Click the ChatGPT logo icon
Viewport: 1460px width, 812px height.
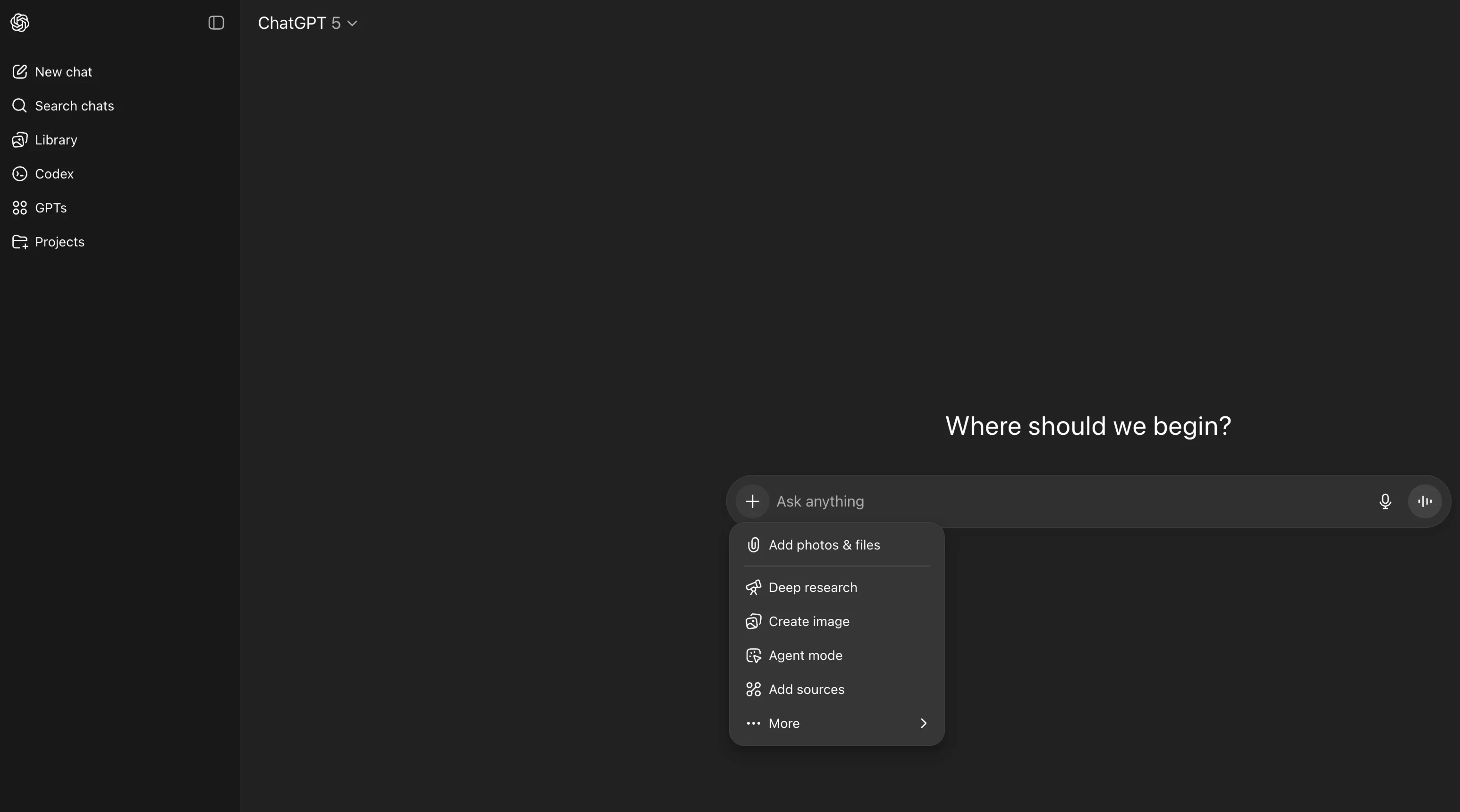(x=20, y=23)
